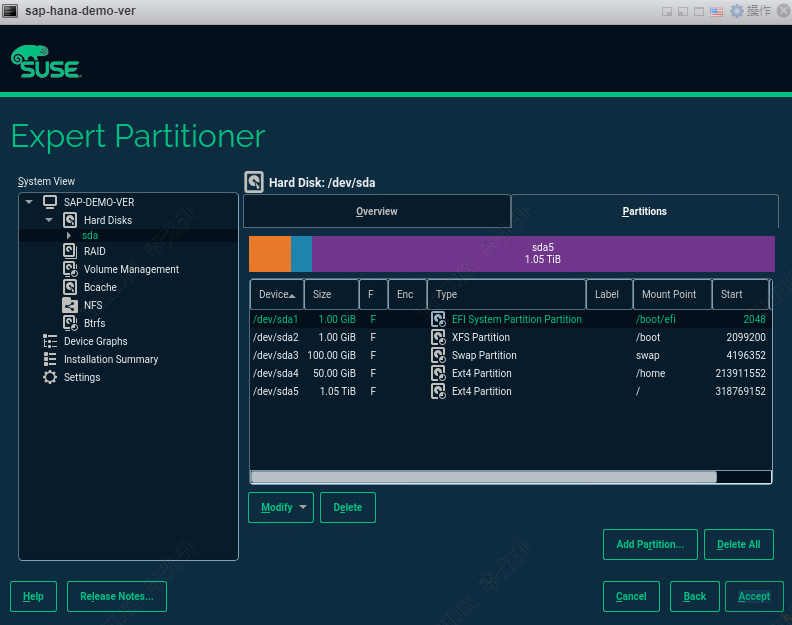
Task: Select the /dev/sda4 partition row
Action: click(510, 373)
